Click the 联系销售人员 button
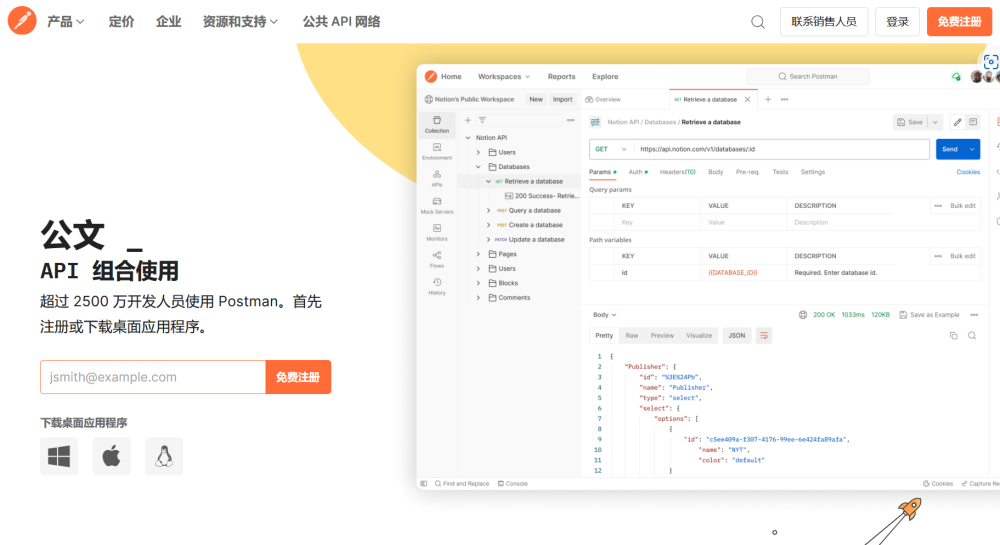 tap(824, 22)
